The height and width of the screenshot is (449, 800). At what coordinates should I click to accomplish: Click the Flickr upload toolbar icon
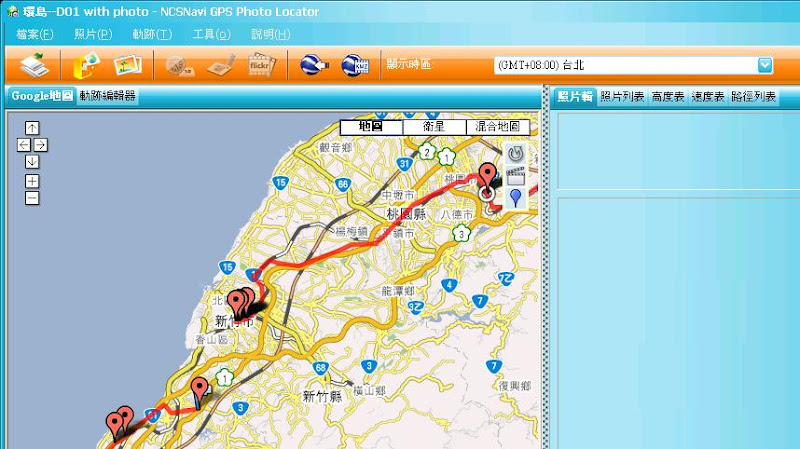(261, 66)
